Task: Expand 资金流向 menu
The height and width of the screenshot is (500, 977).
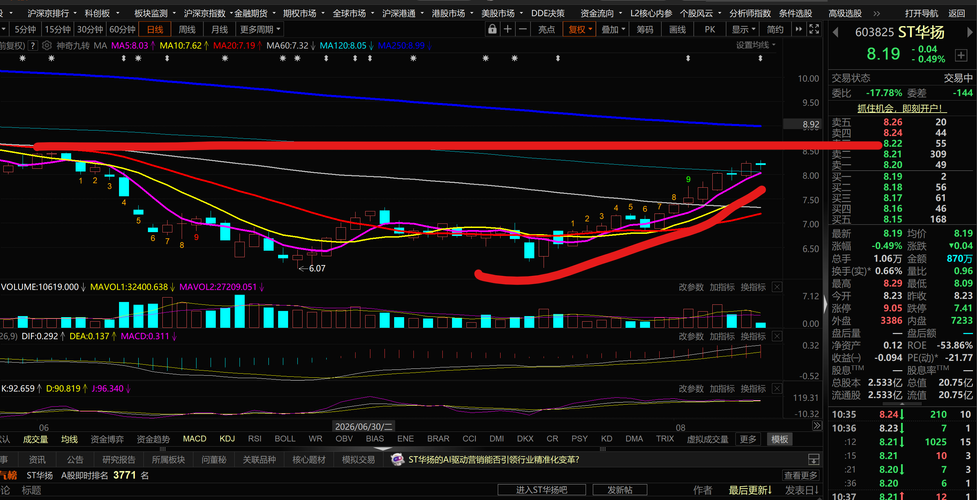Action: [601, 13]
